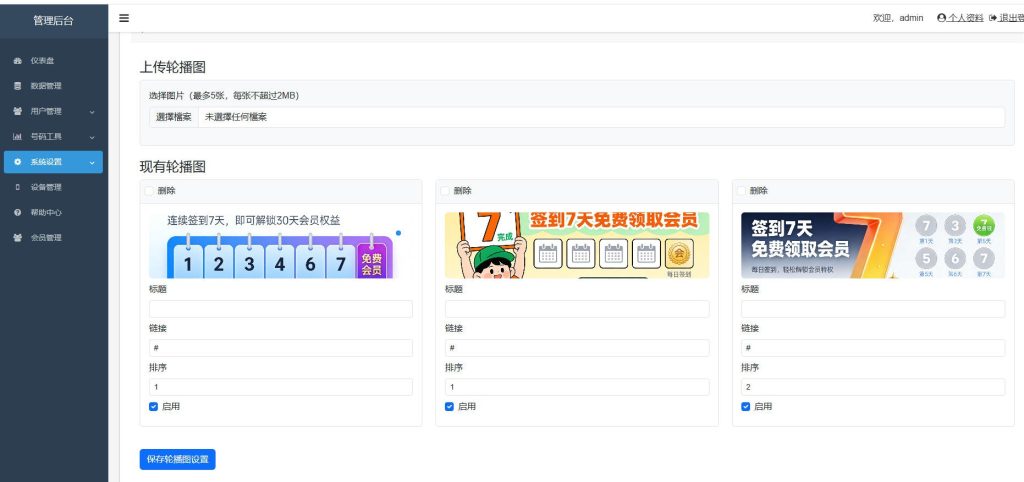Focus 链接 field of the first carousel card
Image resolution: width=1024 pixels, height=482 pixels.
[x=281, y=348]
